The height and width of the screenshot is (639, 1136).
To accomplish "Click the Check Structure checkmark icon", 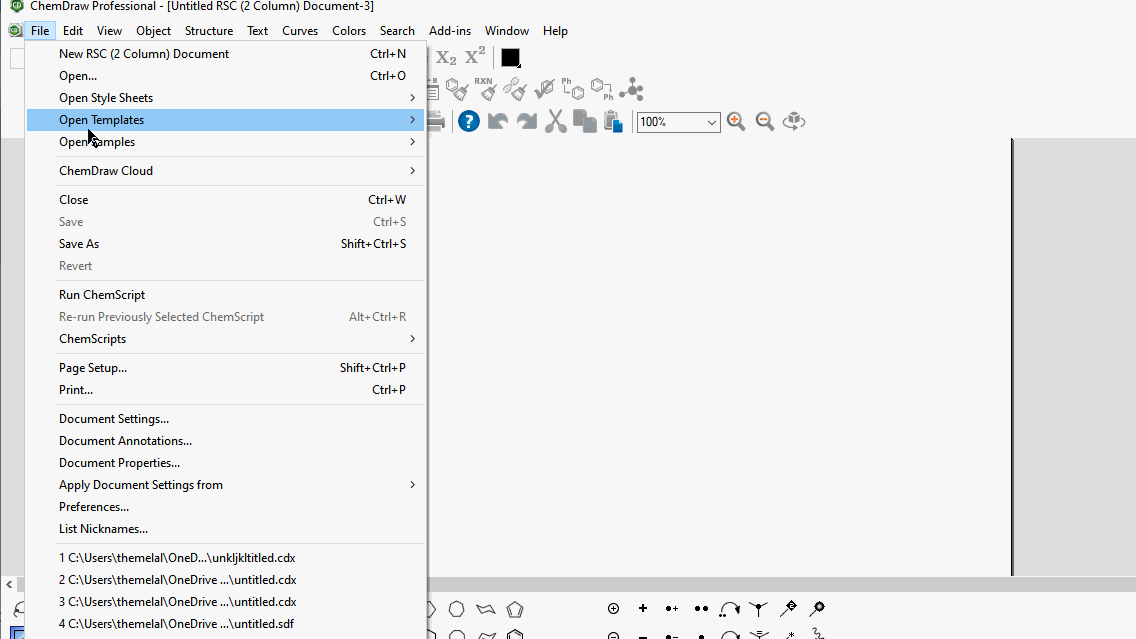I will click(544, 89).
